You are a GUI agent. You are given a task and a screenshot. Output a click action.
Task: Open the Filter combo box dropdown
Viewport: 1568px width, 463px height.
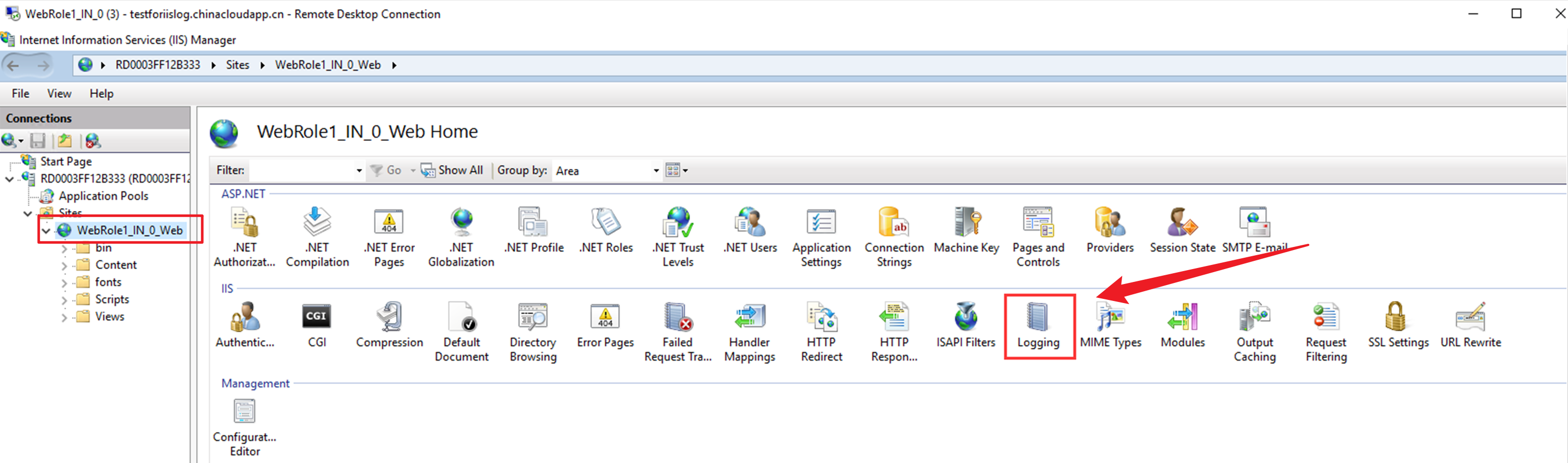pos(358,171)
